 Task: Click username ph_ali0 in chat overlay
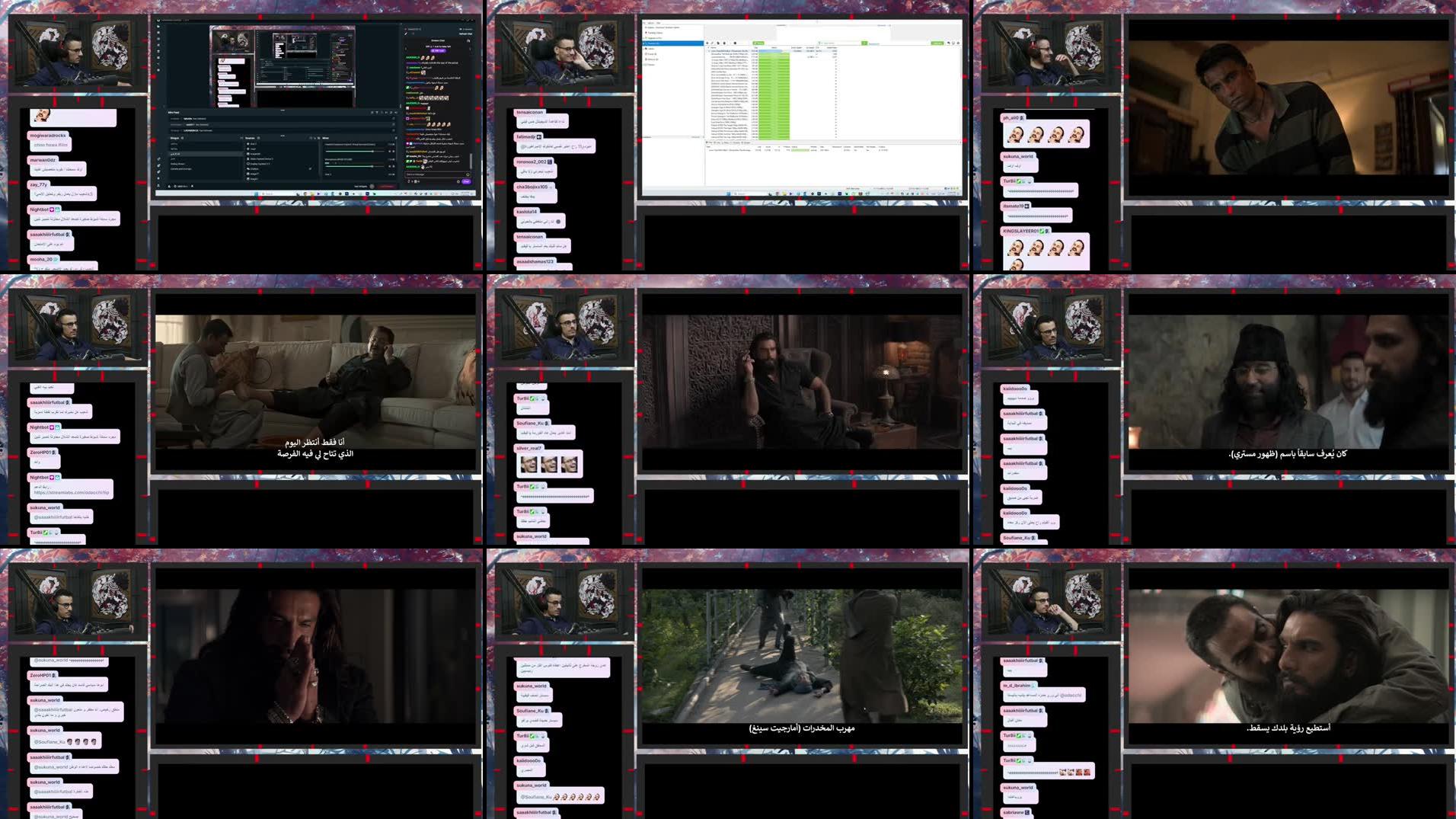(x=1011, y=118)
